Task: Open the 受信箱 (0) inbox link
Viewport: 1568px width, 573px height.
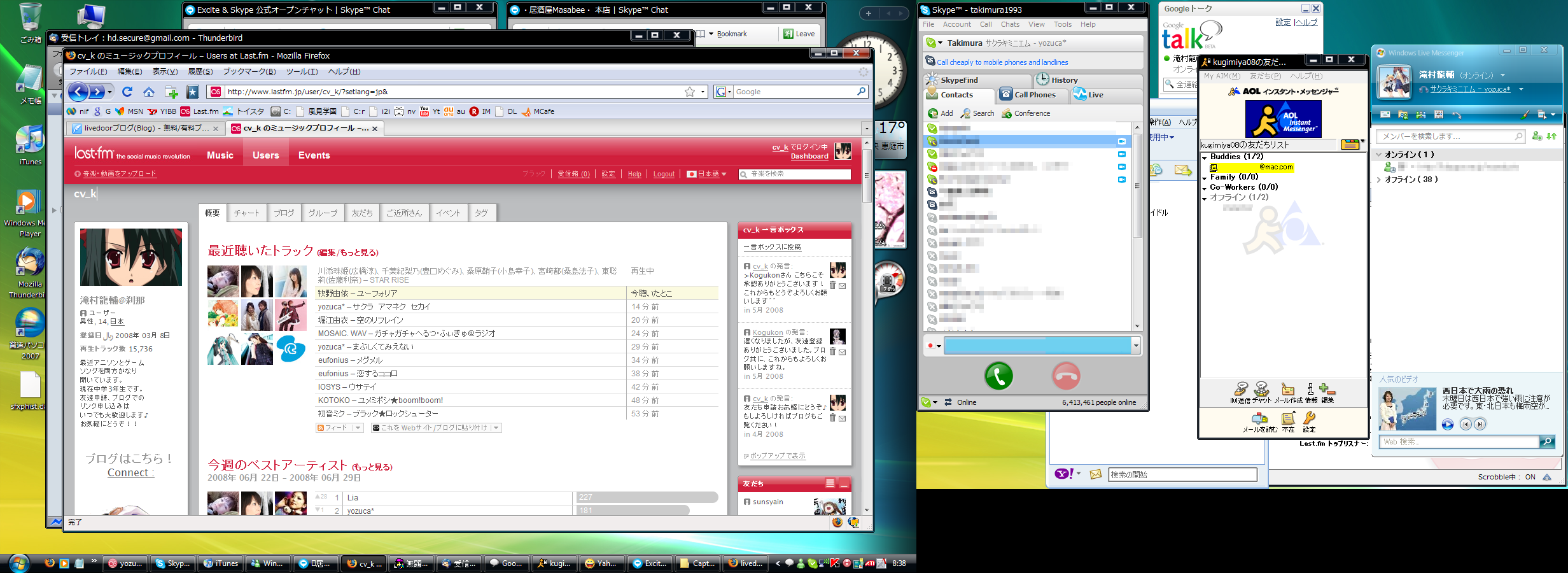Action: [573, 174]
